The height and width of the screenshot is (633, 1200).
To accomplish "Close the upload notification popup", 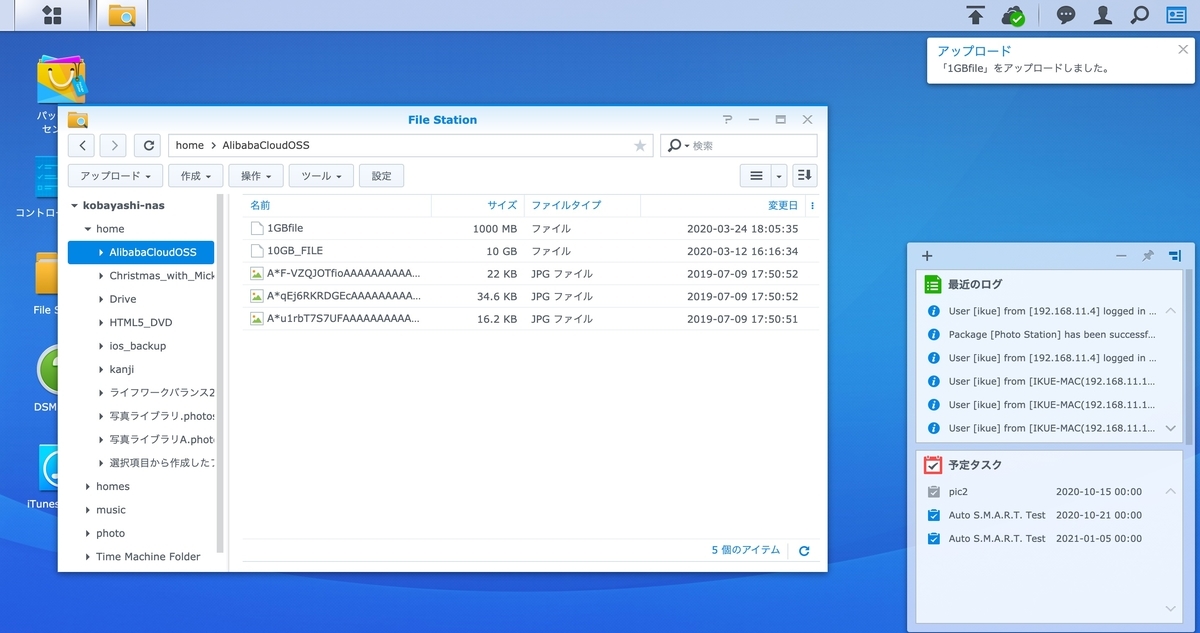I will [1181, 48].
